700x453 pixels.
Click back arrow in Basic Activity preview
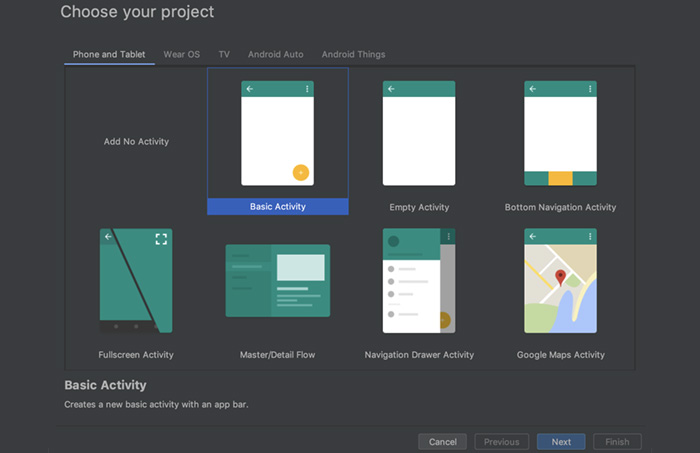point(249,89)
